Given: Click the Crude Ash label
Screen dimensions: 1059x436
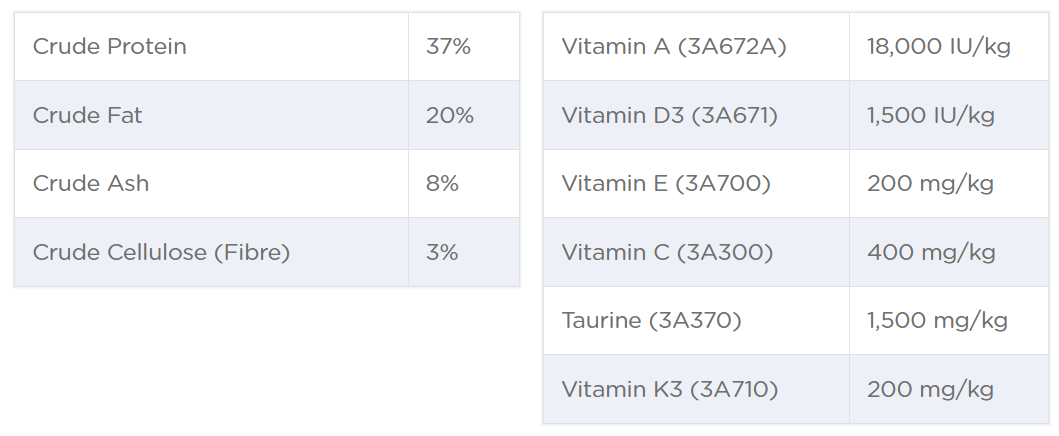Looking at the screenshot, I should click(x=91, y=183).
